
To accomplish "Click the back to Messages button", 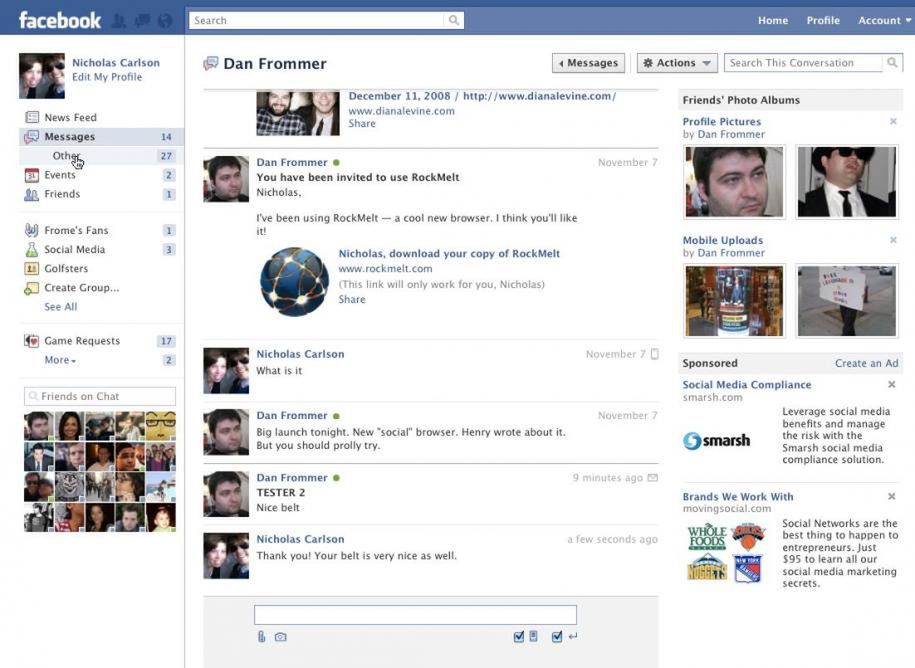I will [x=588, y=63].
